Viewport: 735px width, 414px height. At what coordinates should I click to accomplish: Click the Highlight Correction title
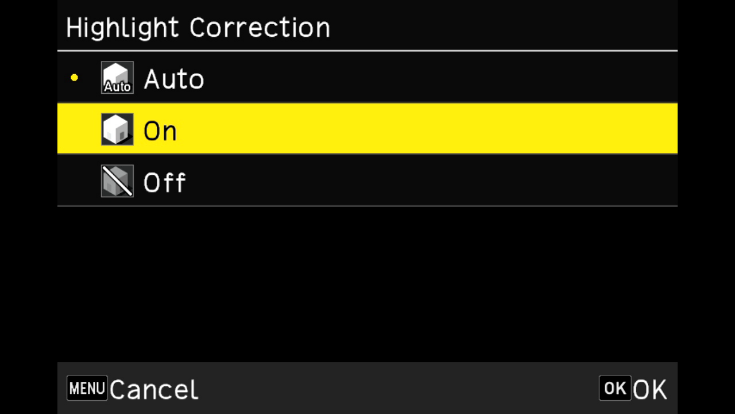point(198,27)
